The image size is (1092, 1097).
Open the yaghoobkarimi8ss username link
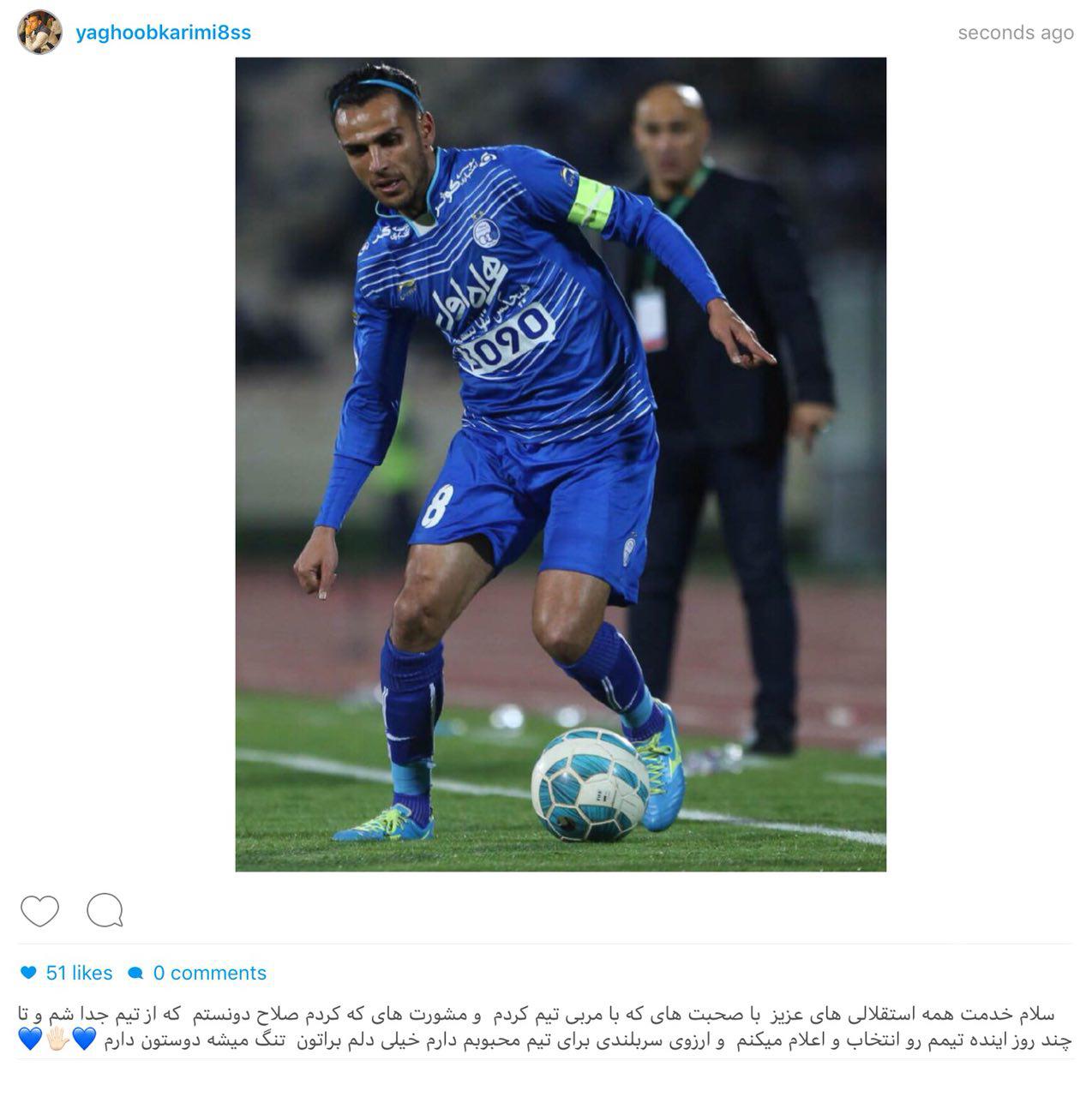(x=163, y=33)
